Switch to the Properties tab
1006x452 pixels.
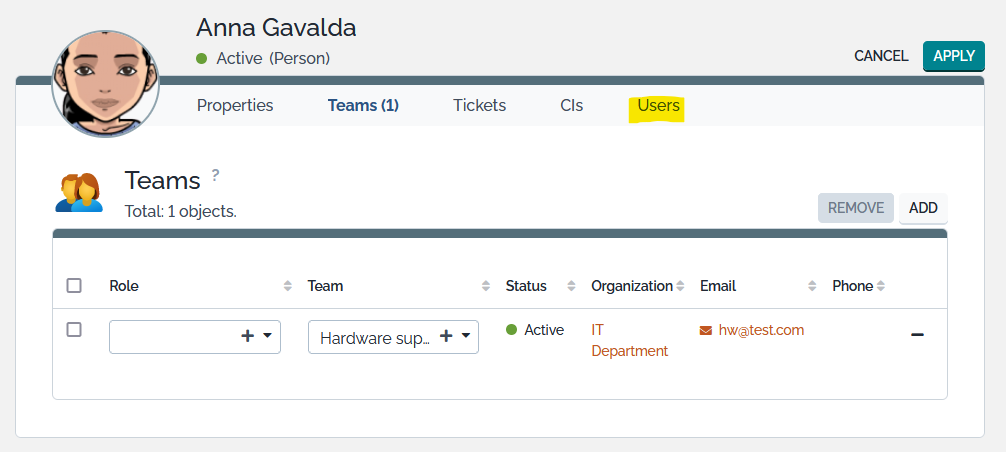tap(235, 105)
